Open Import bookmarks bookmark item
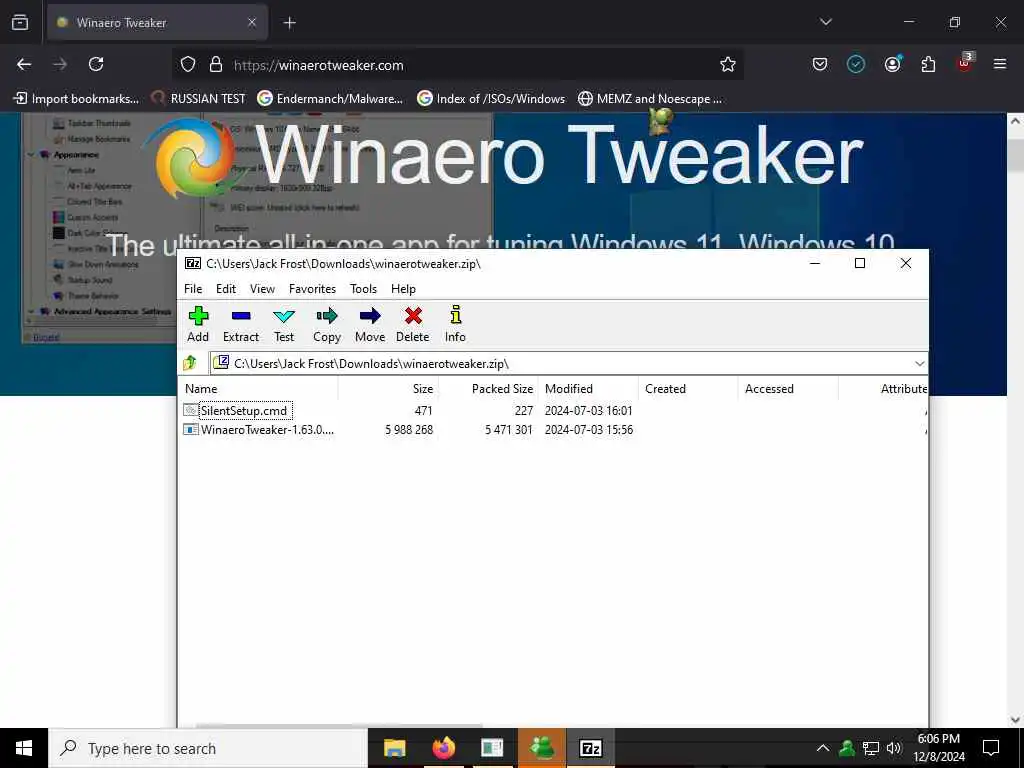 point(77,99)
